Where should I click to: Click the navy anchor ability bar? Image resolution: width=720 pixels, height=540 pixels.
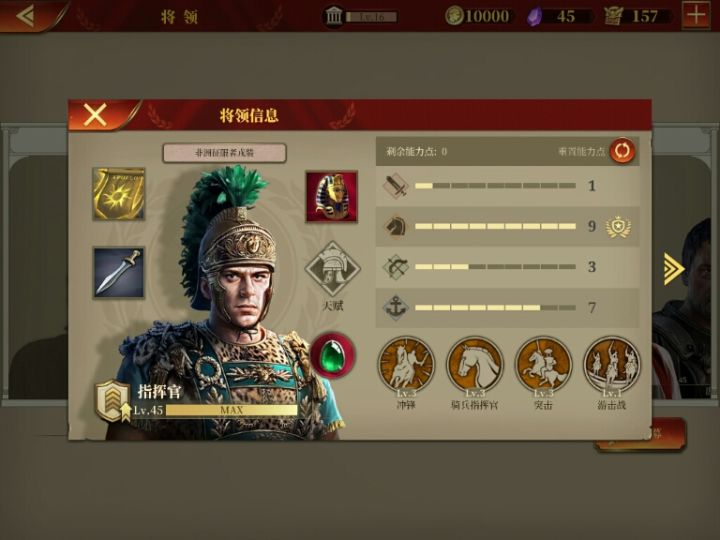click(x=495, y=308)
